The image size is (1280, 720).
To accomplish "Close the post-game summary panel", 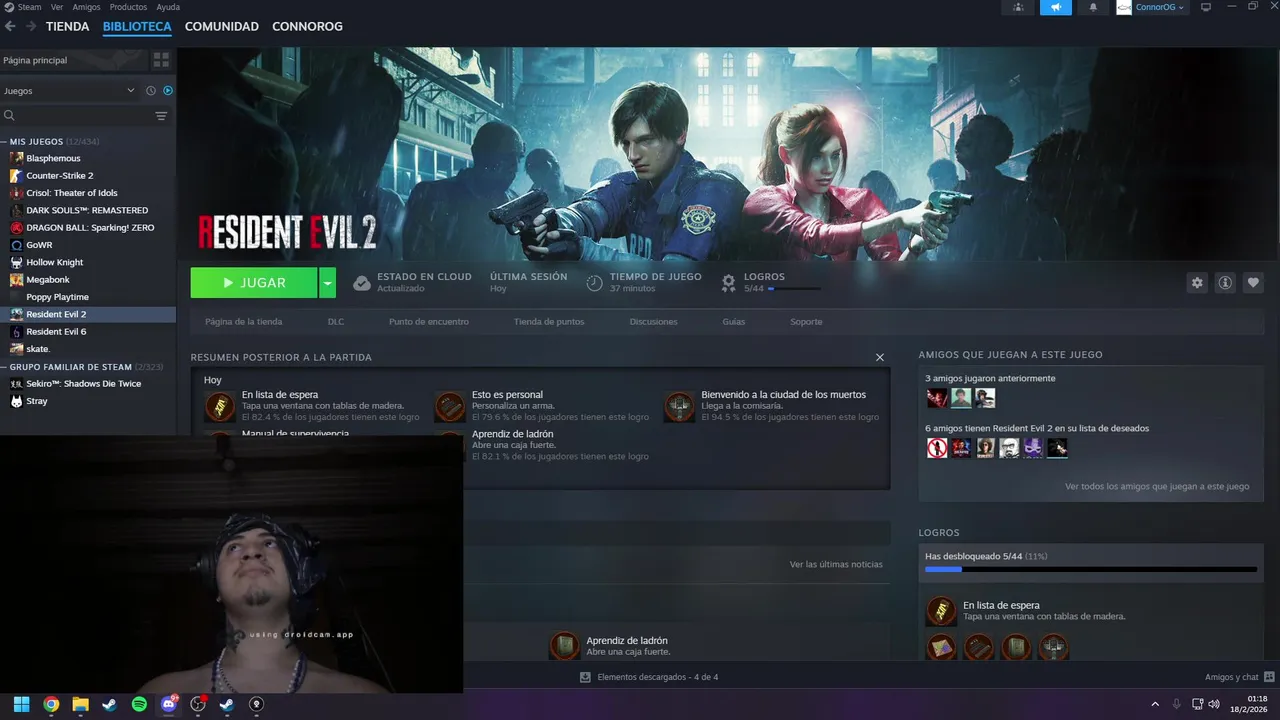I will click(880, 357).
